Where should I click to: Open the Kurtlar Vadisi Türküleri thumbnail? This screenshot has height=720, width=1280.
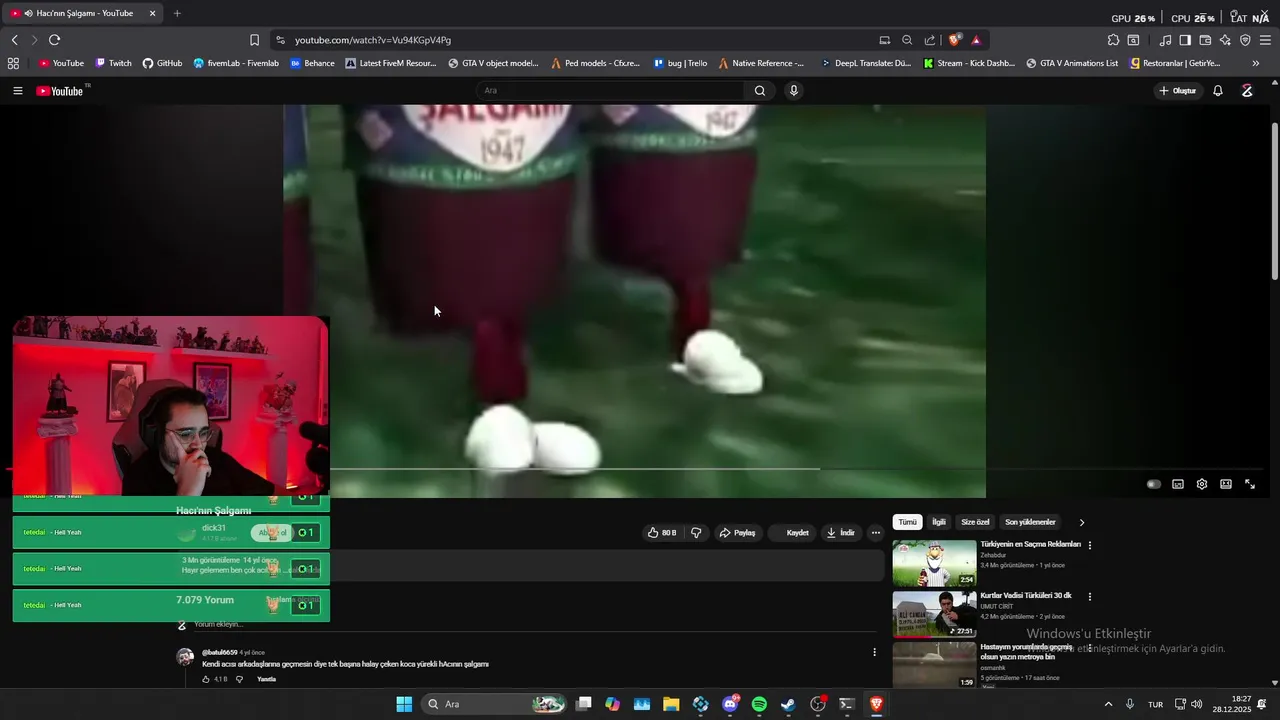point(934,614)
